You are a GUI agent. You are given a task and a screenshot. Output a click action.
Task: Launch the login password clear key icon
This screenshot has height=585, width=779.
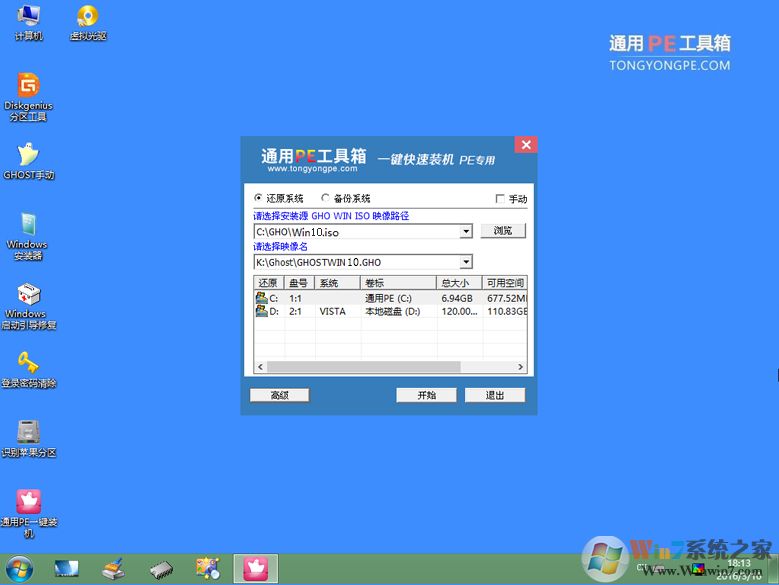point(28,364)
